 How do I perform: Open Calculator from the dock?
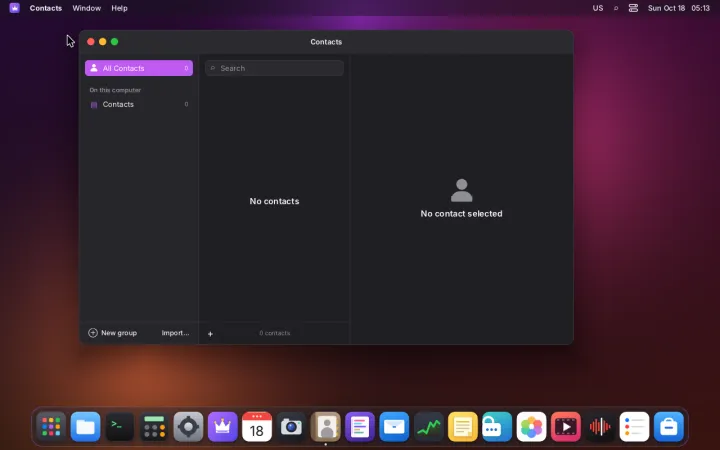pyautogui.click(x=154, y=427)
